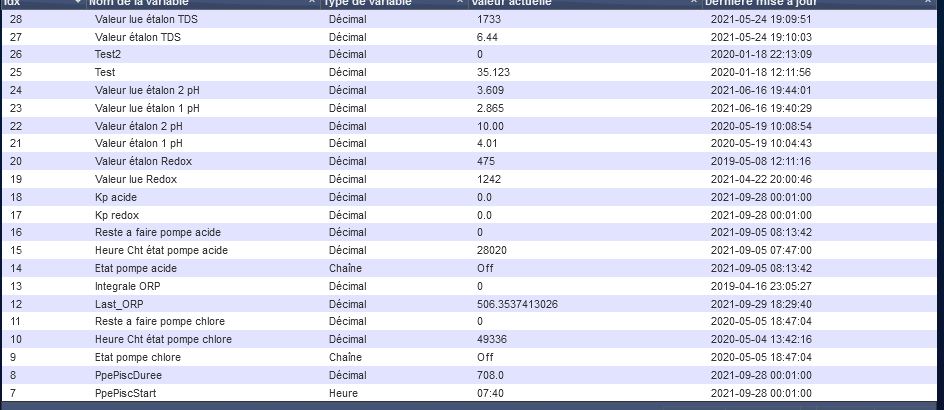Click the Integrale ORP row
Image resolution: width=944 pixels, height=410 pixels.
click(470, 286)
